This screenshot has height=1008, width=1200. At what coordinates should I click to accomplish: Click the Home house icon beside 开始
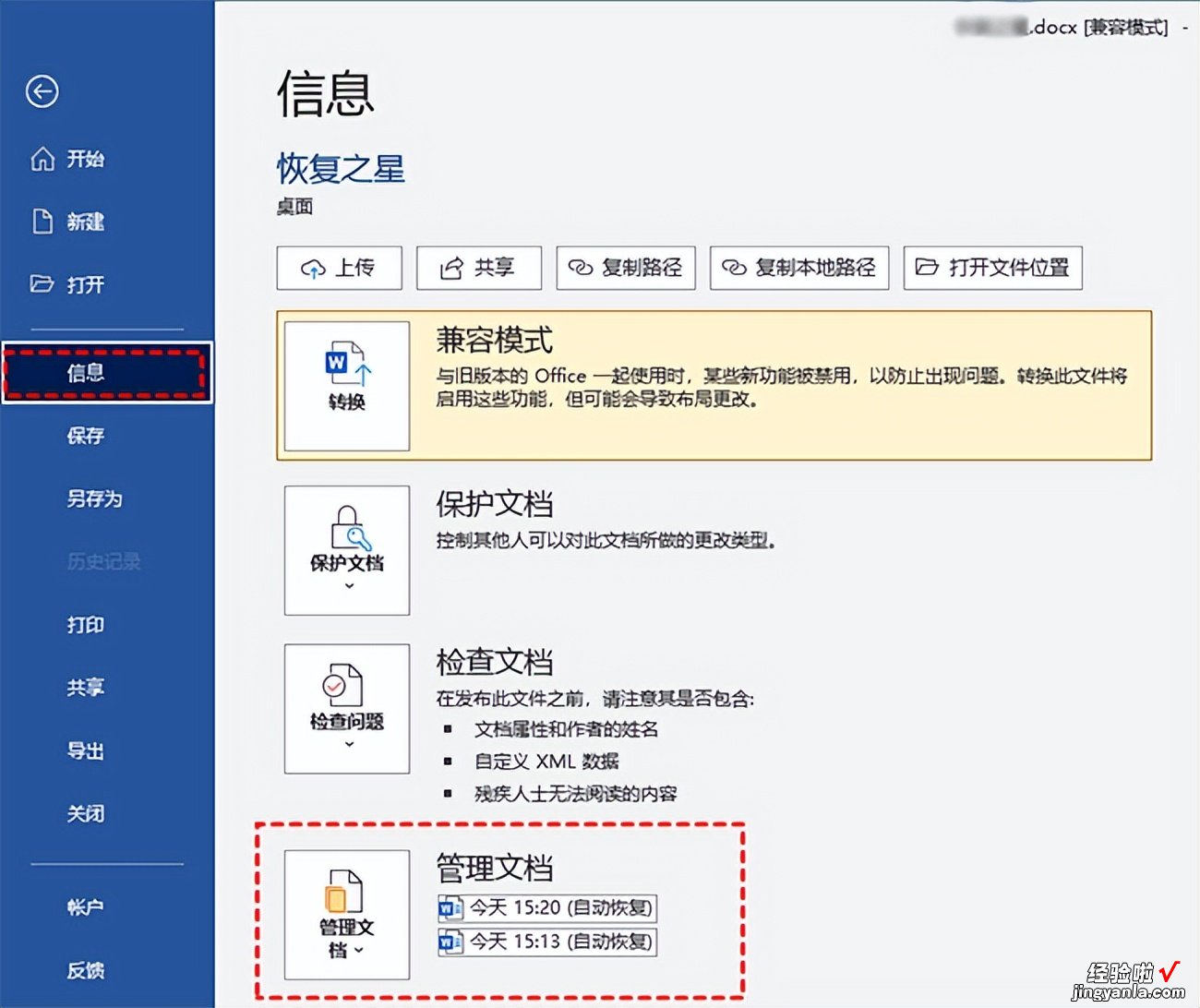click(42, 159)
